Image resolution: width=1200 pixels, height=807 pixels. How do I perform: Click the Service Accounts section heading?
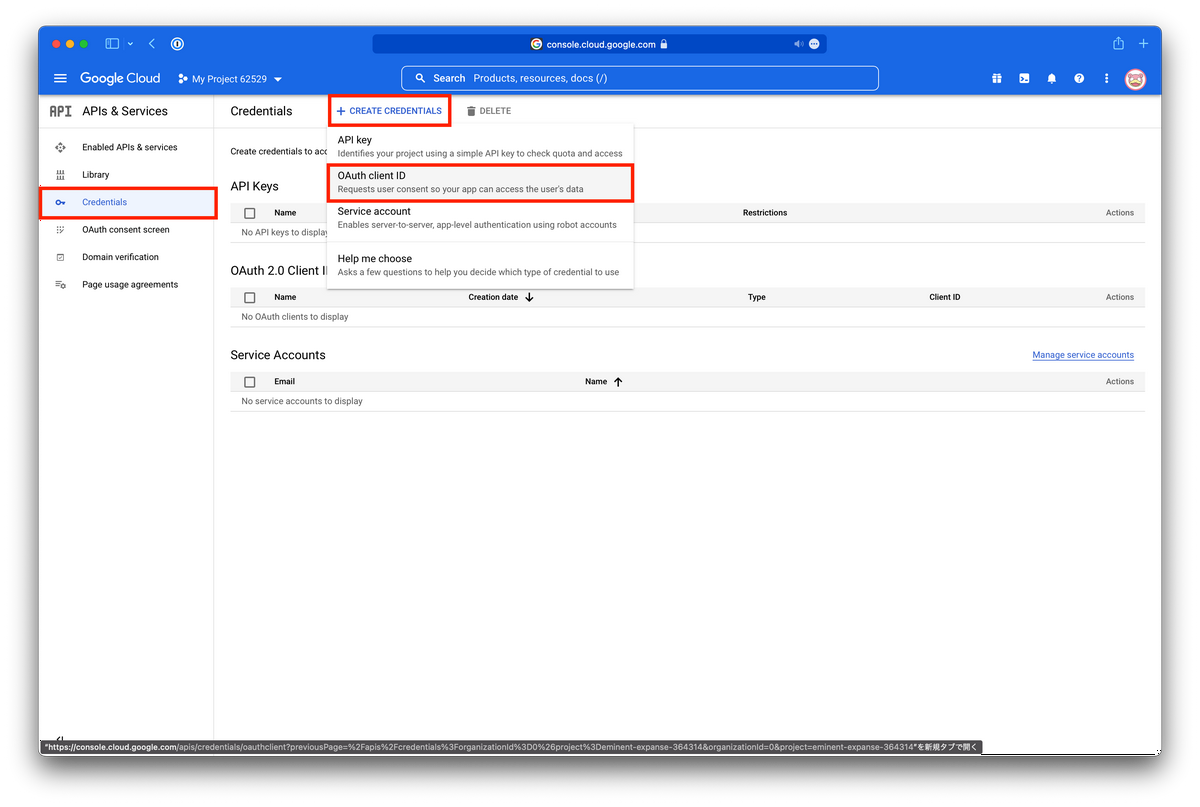click(x=278, y=355)
